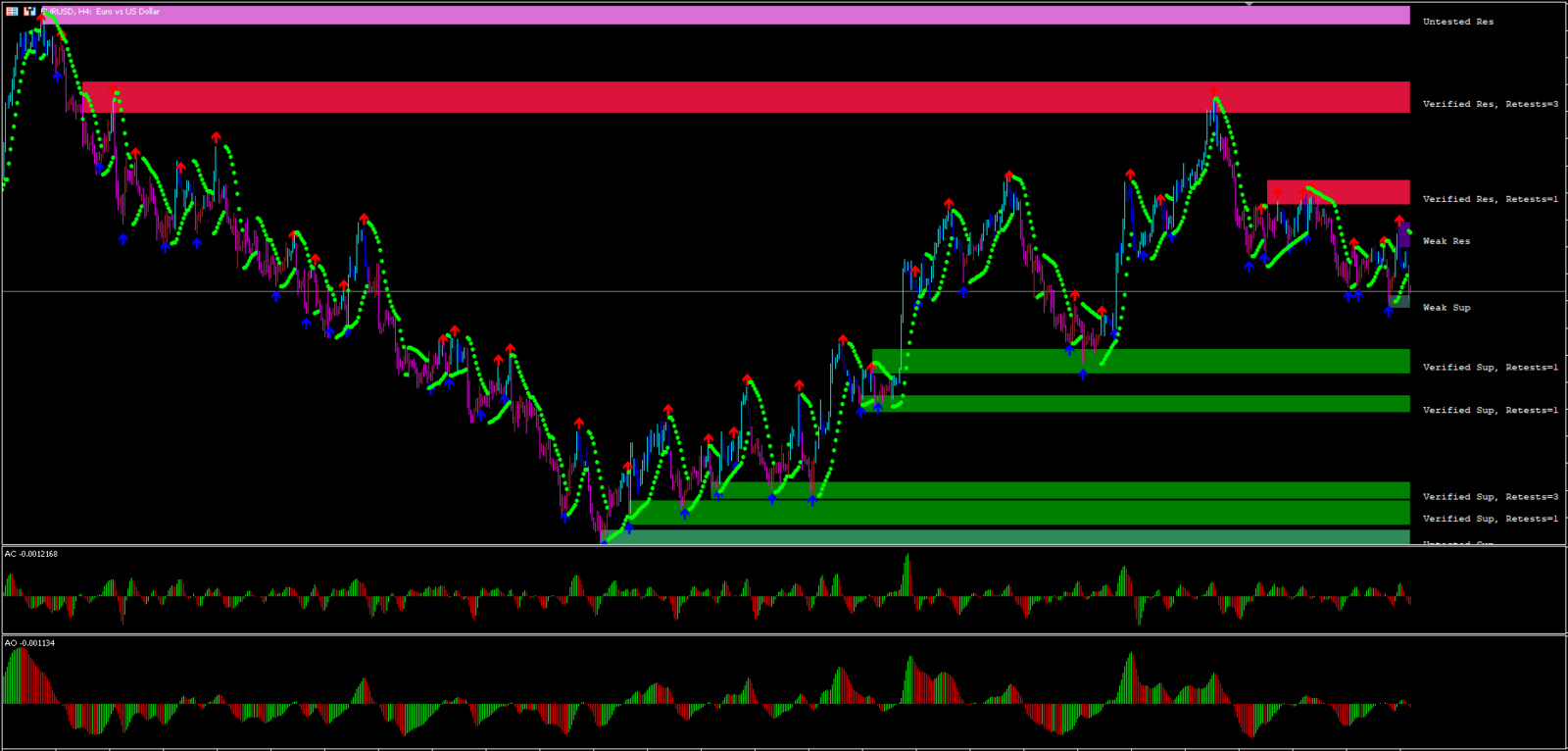This screenshot has width=1568, height=751.
Task: Click the 'Verified Res, Retests=1' label
Action: click(x=1490, y=199)
